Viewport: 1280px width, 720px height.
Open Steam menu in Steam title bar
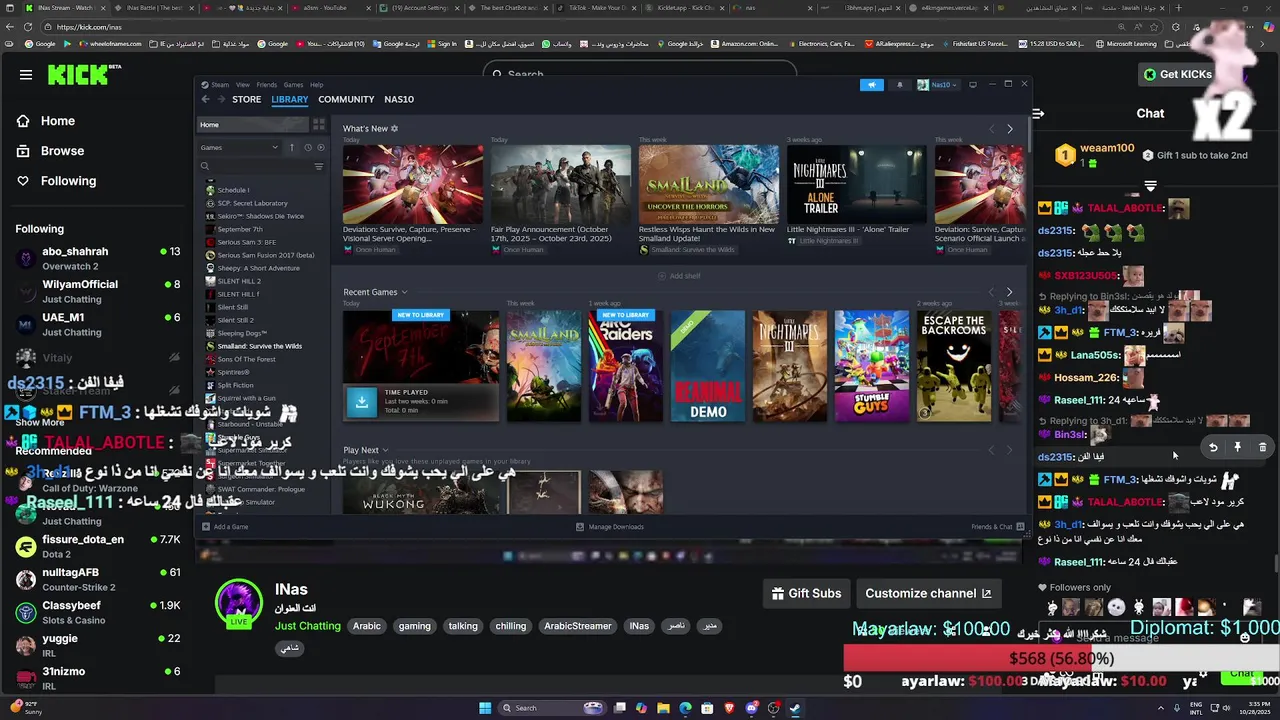click(x=220, y=85)
